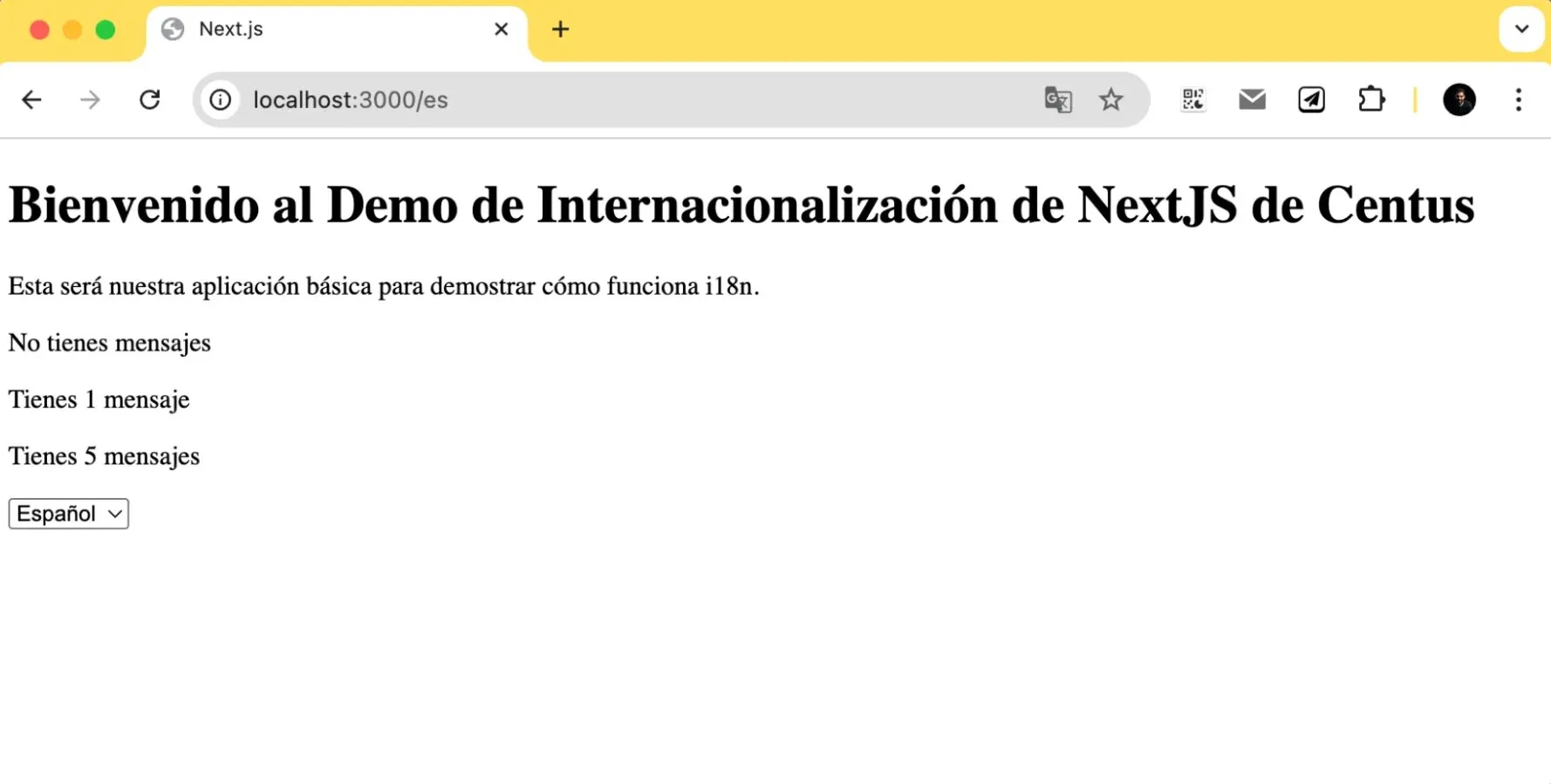Go back with the browser back arrow
Viewport: 1551px width, 784px height.
(x=31, y=99)
